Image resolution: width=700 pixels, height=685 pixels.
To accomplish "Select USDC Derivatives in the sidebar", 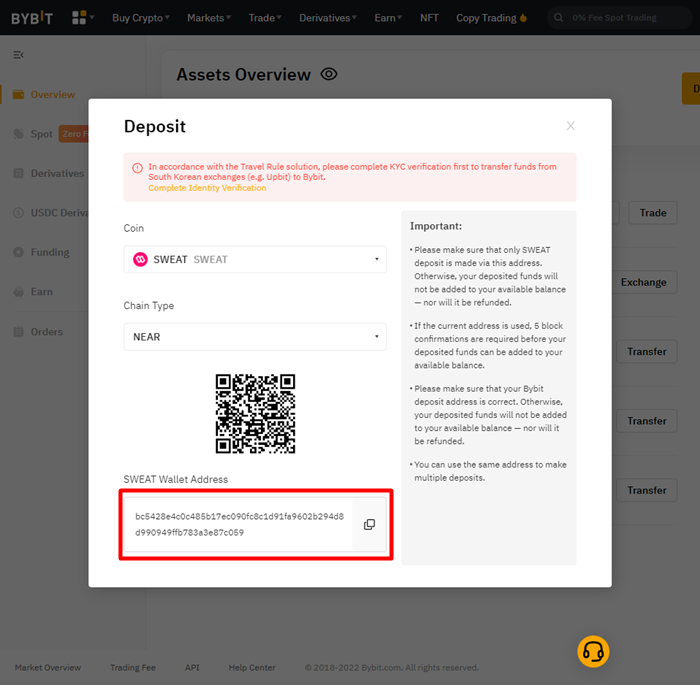I will coord(59,213).
